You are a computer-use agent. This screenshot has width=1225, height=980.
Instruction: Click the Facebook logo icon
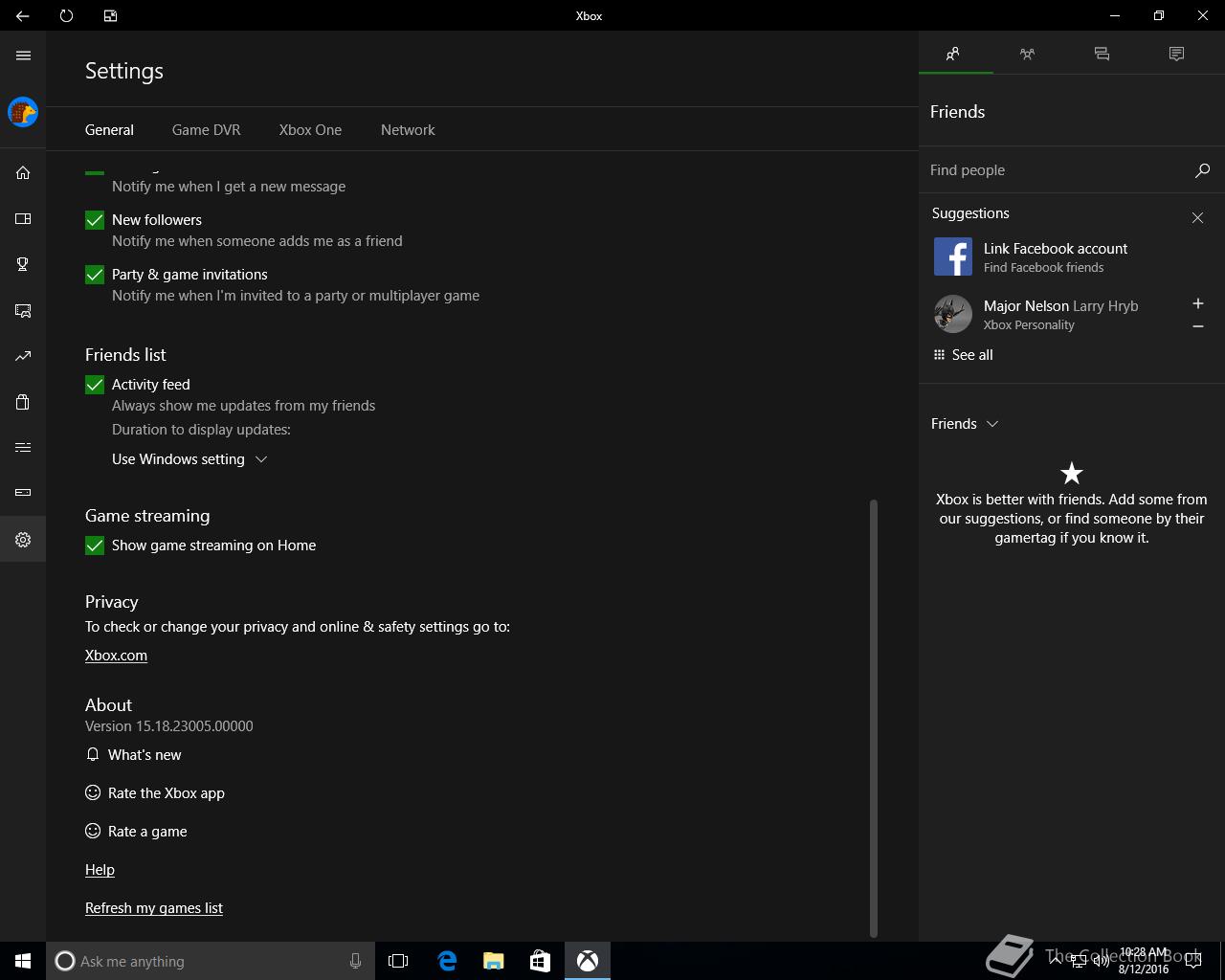(953, 256)
